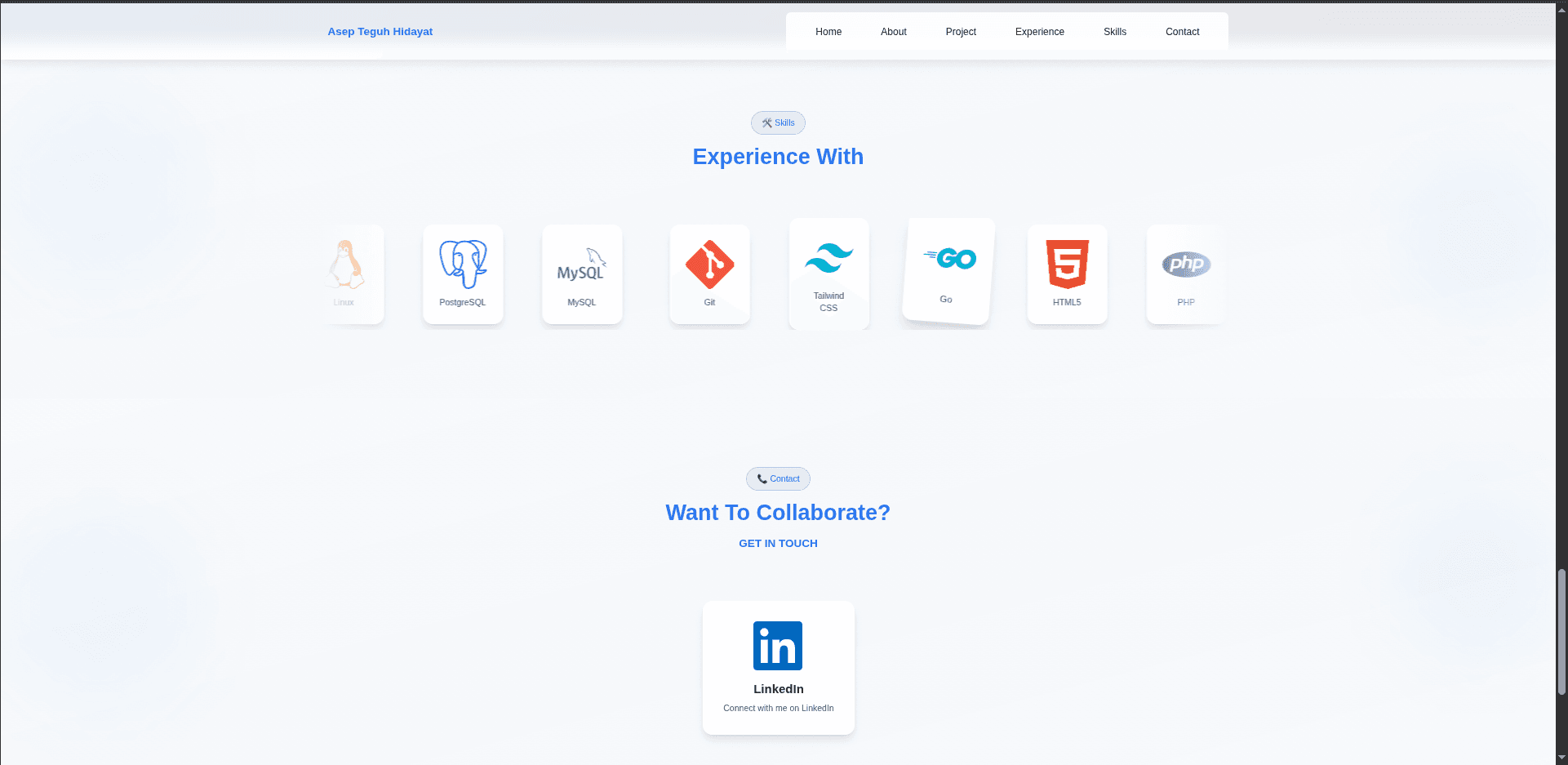The width and height of the screenshot is (1568, 765).
Task: Click the page vertical scrollbar thumb
Action: 1561,632
